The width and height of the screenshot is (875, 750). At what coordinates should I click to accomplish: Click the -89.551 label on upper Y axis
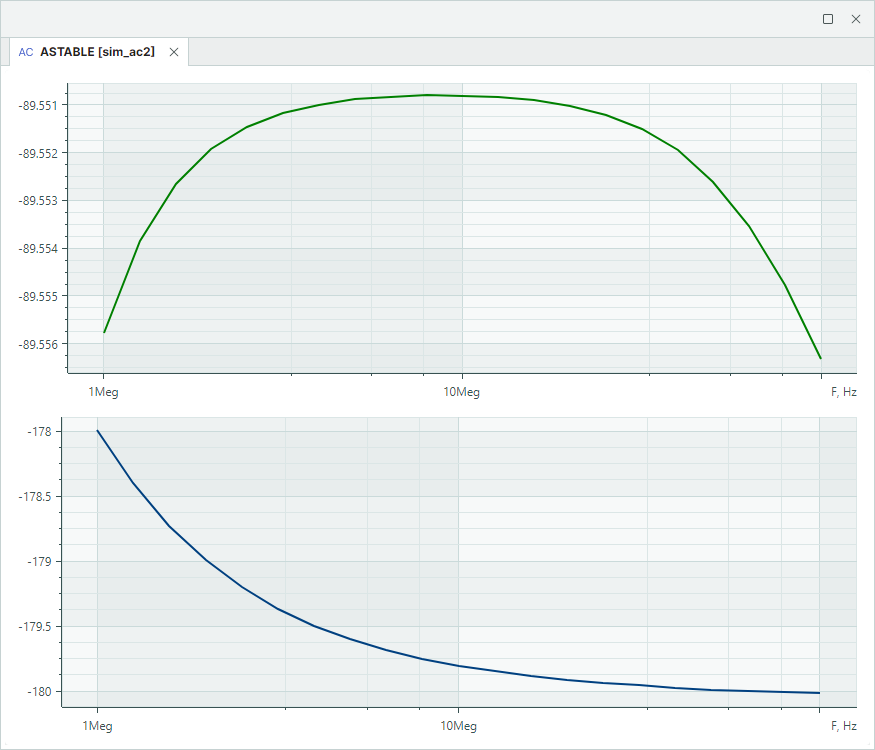39,105
